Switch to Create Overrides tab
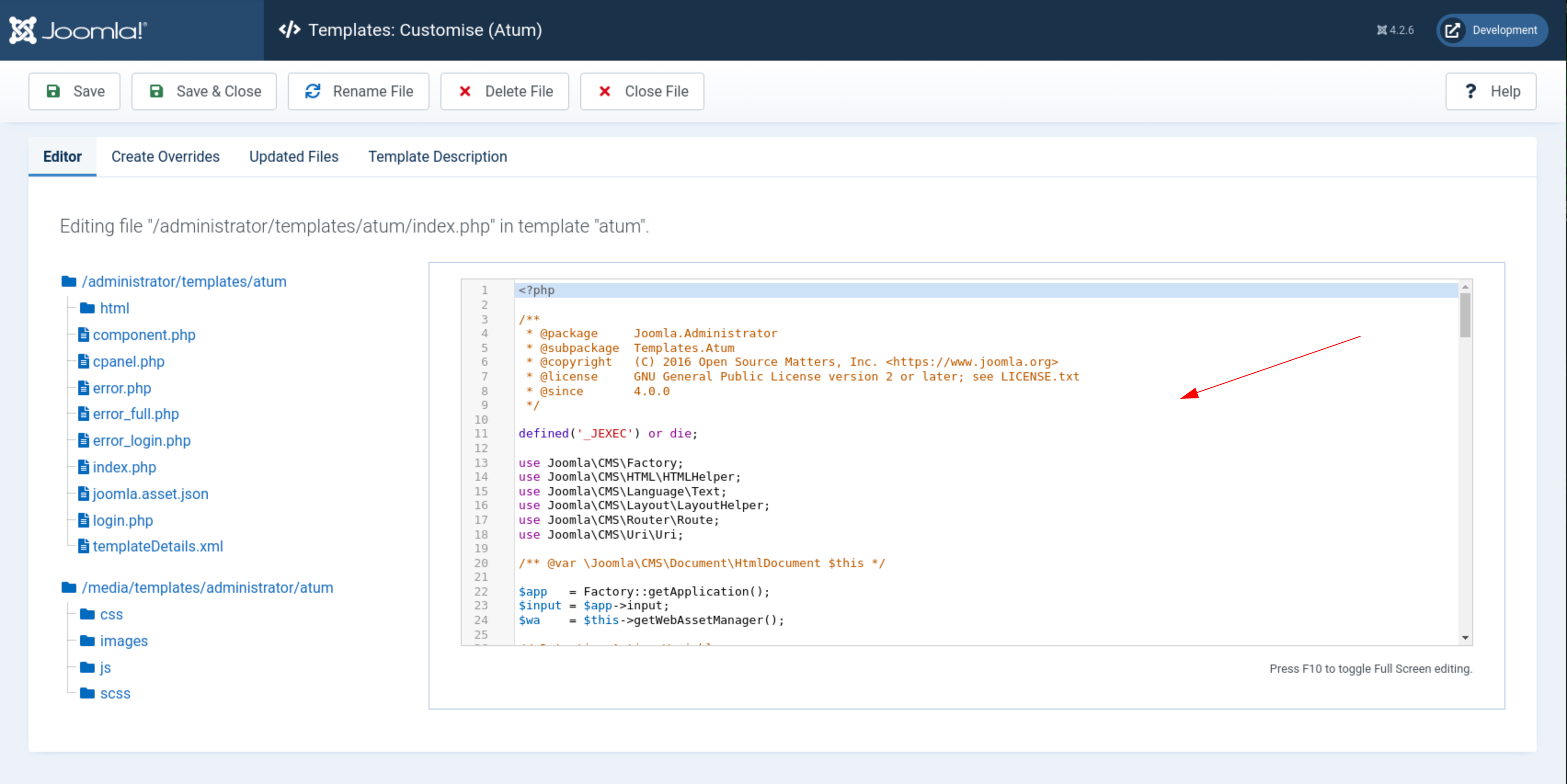Screen dimensions: 1567x784 click(166, 157)
